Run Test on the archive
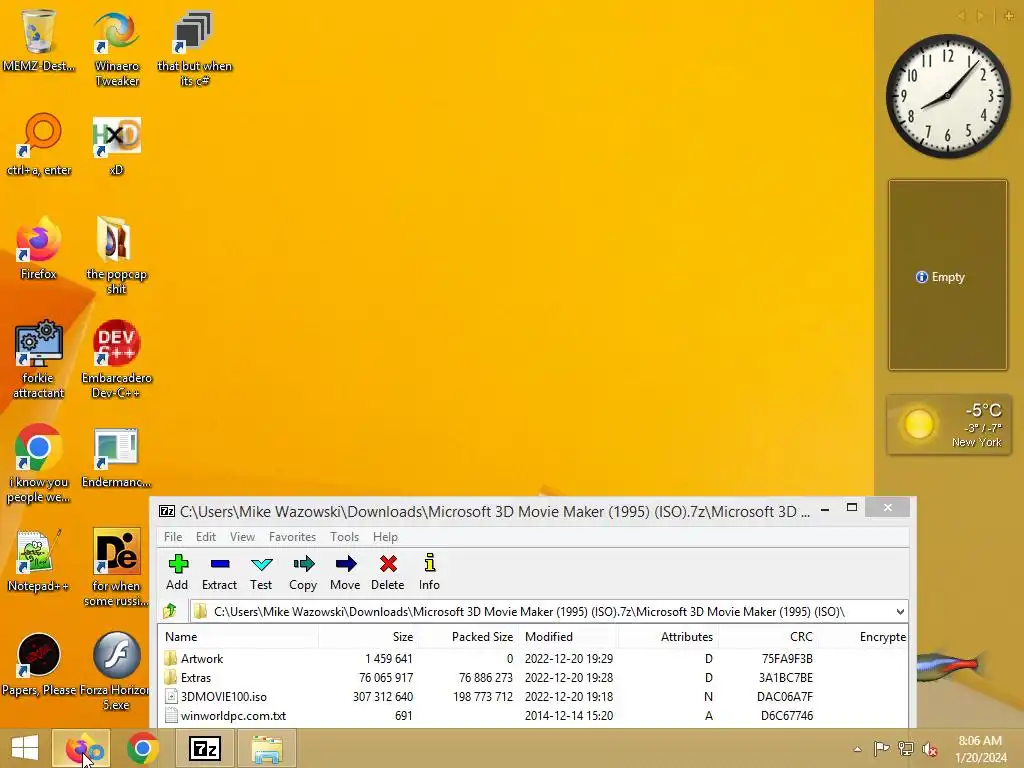 (261, 572)
